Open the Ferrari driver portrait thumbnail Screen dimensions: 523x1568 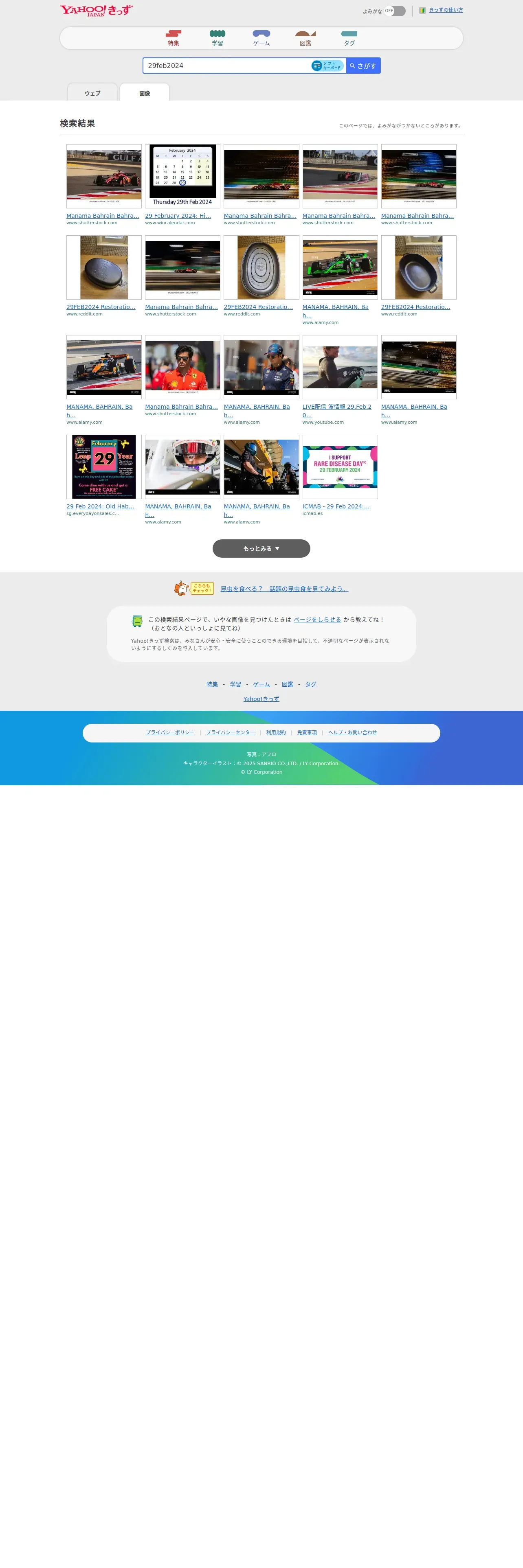(182, 367)
